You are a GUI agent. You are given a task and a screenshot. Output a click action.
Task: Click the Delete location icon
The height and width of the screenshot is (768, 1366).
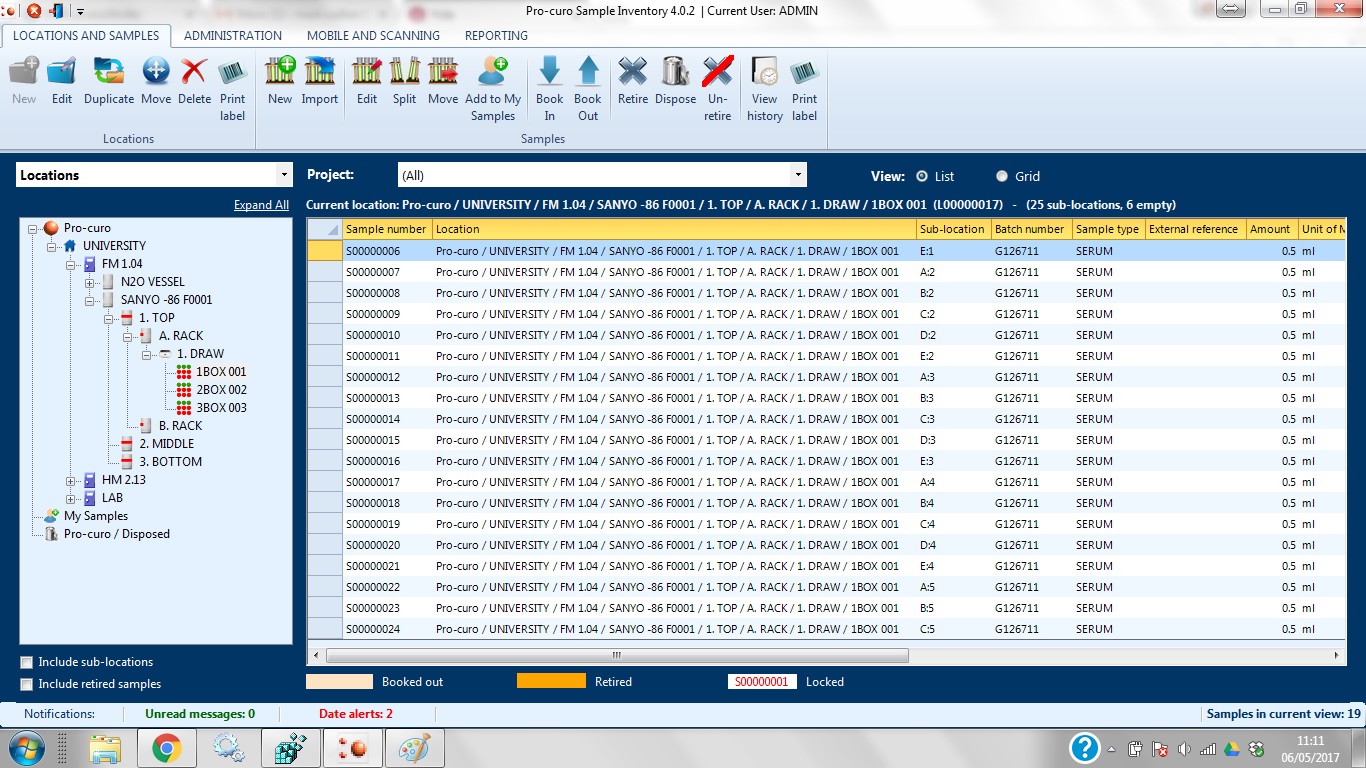click(194, 72)
